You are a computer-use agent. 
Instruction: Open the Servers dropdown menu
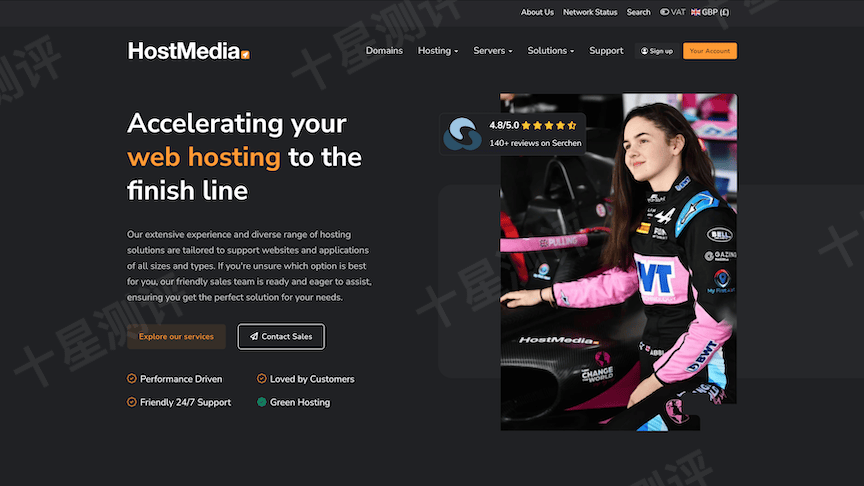coord(492,51)
